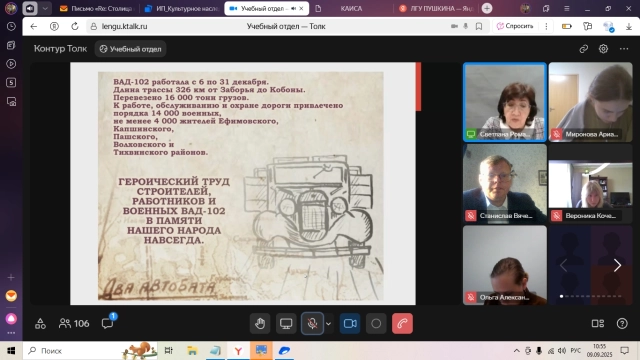Open the chat with one new message

coord(108,323)
